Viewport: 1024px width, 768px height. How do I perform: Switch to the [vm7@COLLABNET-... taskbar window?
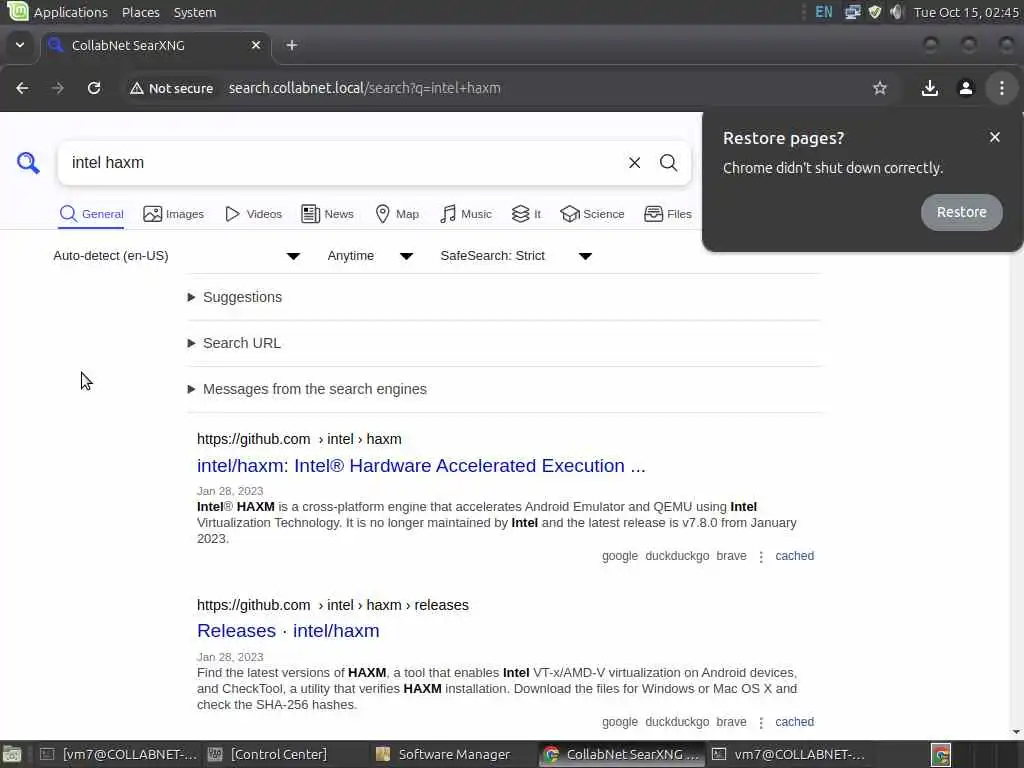119,755
